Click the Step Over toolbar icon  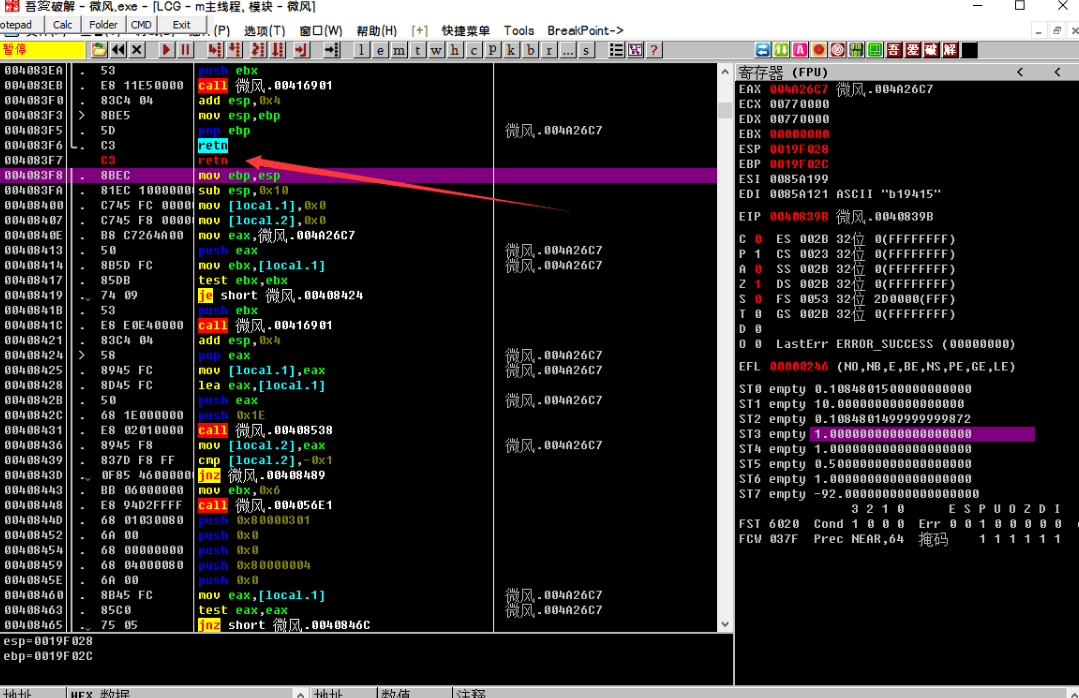coord(235,50)
